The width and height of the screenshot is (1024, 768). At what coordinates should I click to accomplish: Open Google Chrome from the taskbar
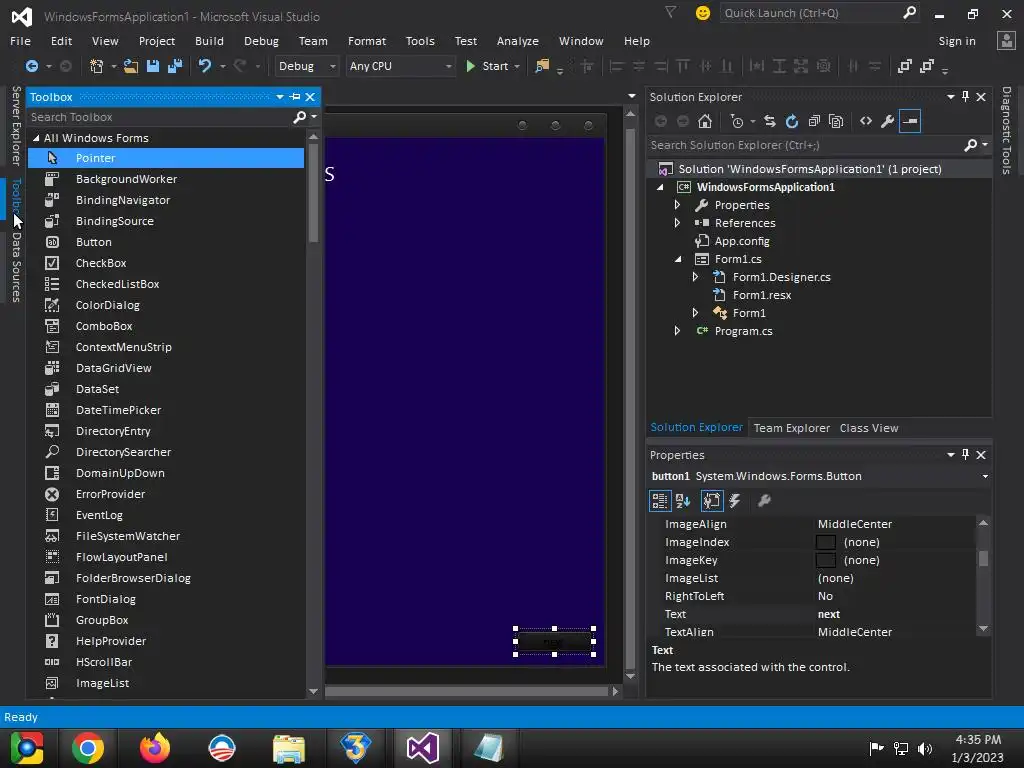[x=88, y=748]
